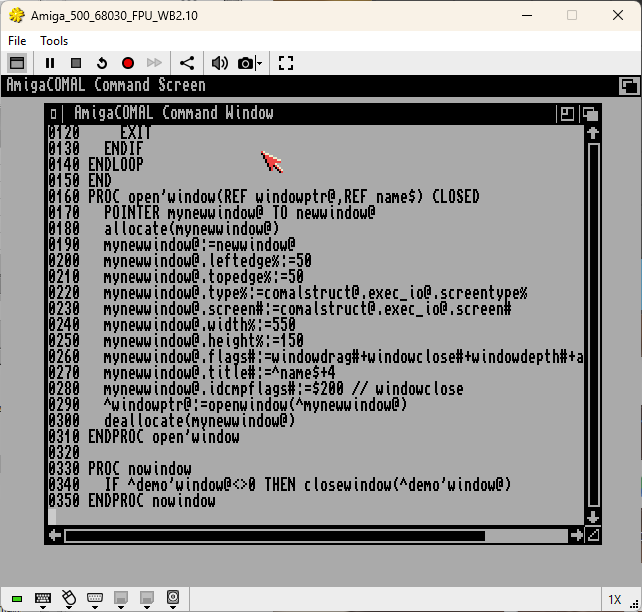642x612 pixels.
Task: Pause the Amiga emulation
Action: coord(50,63)
